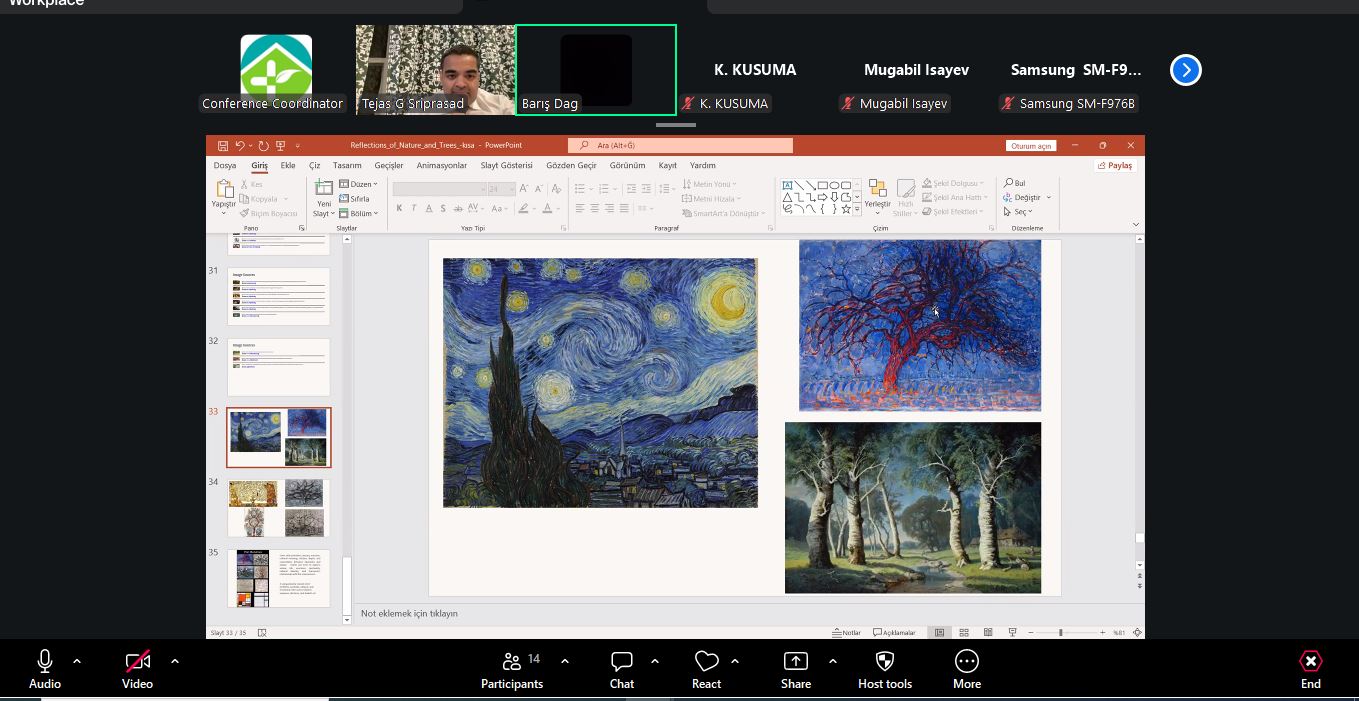Open the Zoom Participants panel
The image size is (1359, 701).
click(x=512, y=669)
